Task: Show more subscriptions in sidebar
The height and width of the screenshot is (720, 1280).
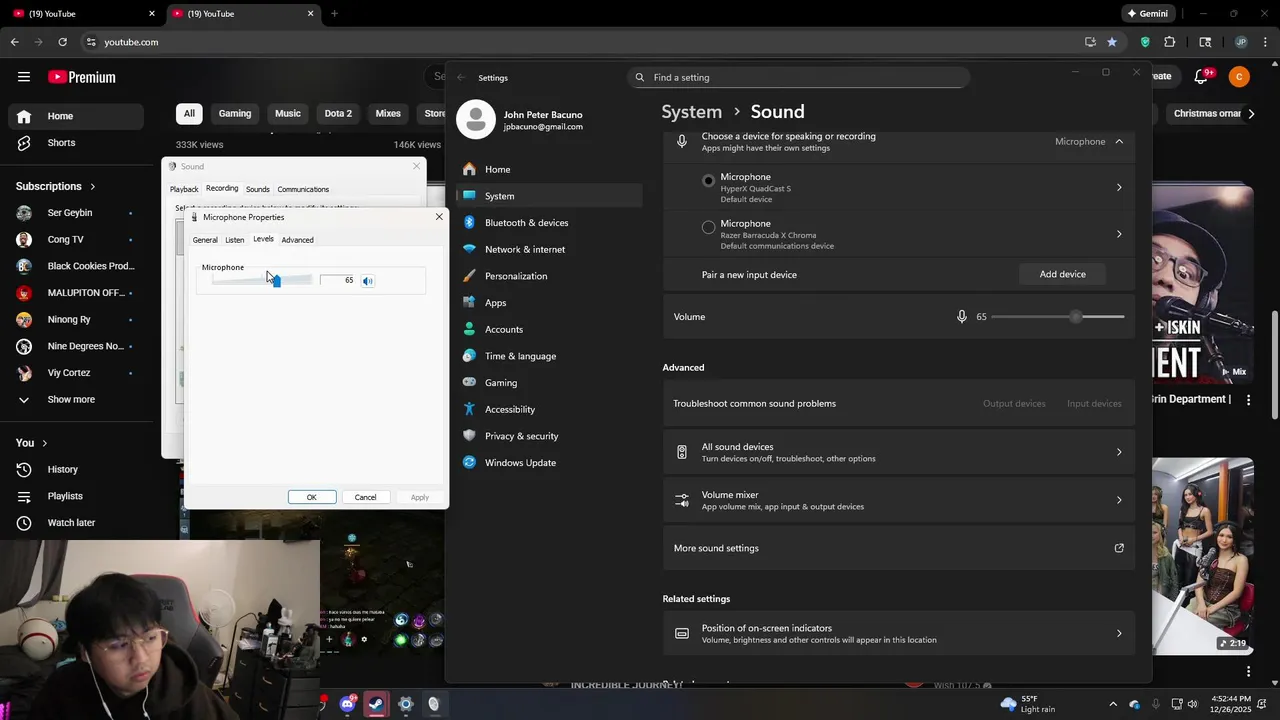Action: tap(71, 399)
